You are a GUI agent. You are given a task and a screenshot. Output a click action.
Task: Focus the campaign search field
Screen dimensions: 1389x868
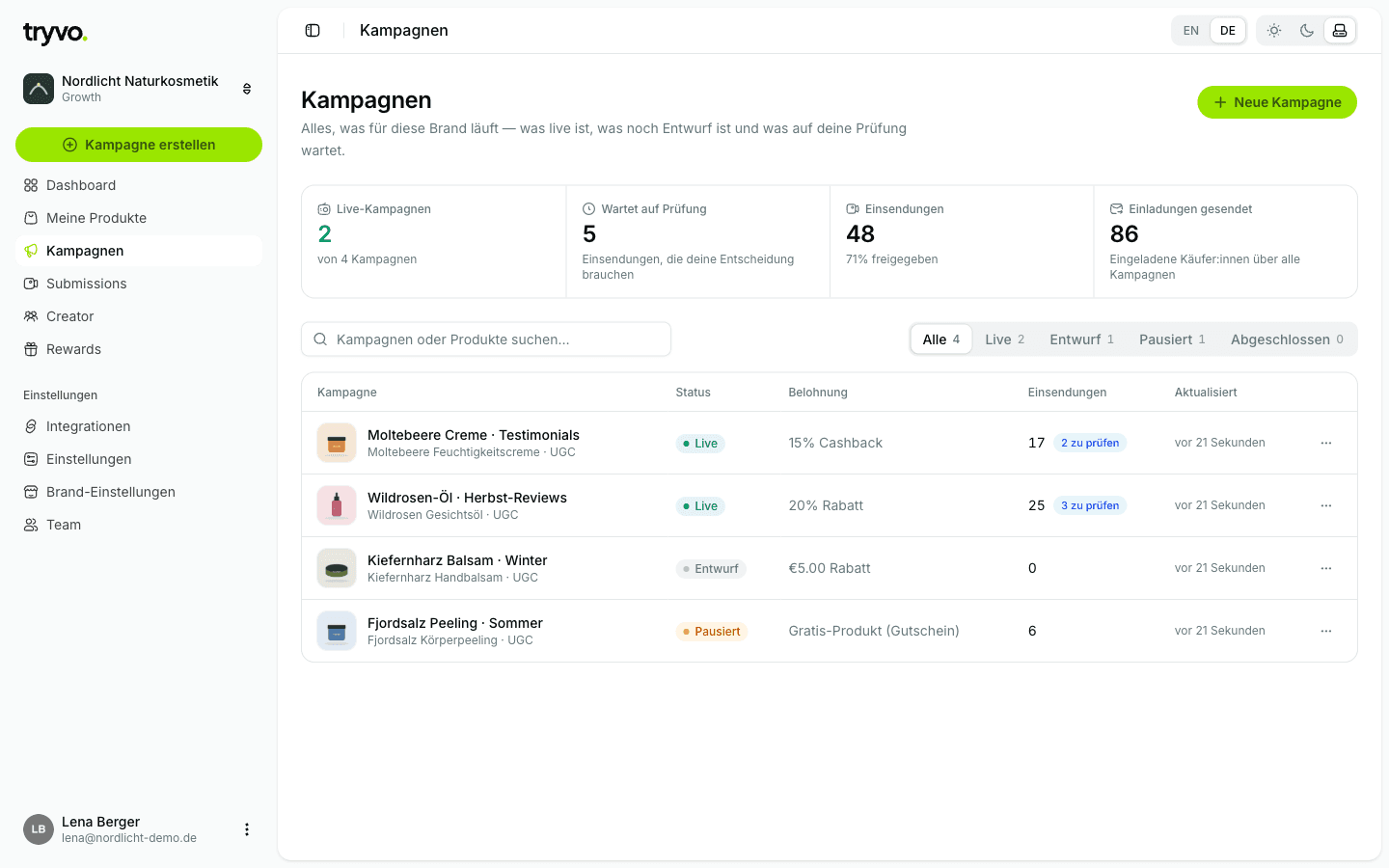point(486,339)
